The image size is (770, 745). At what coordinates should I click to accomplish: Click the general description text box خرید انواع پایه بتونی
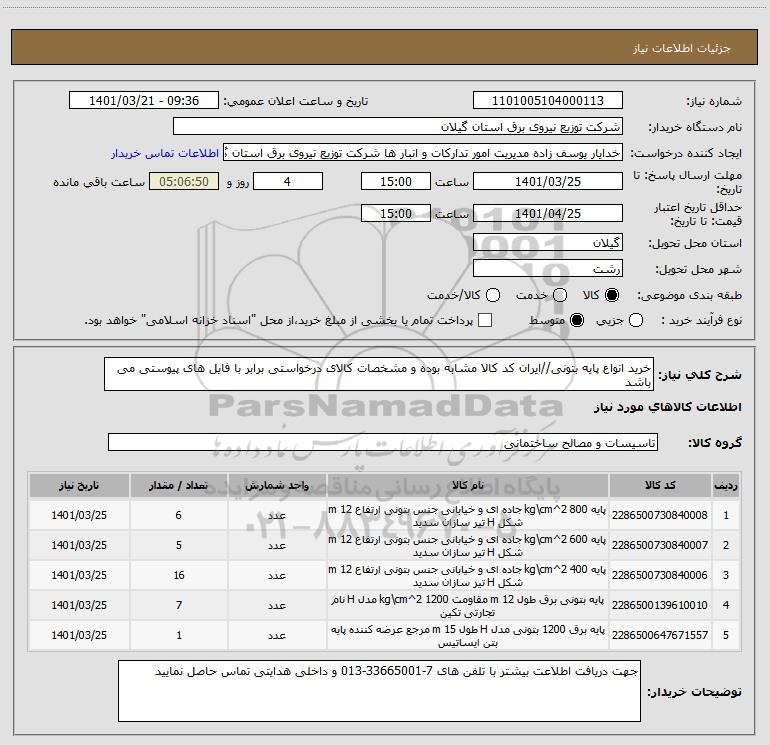379,374
